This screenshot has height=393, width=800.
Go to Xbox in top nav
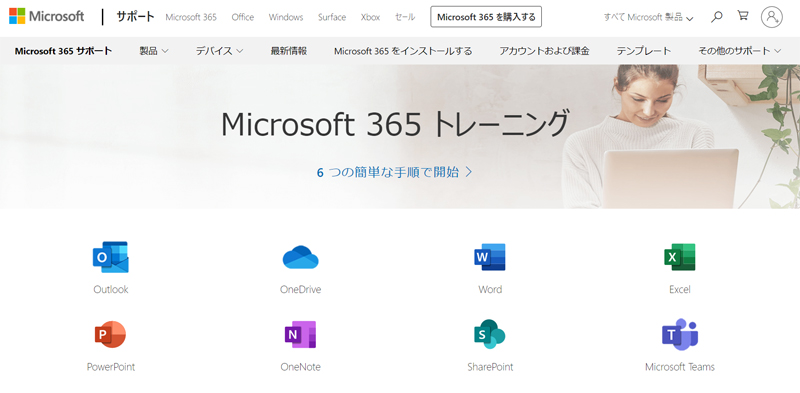[x=370, y=17]
